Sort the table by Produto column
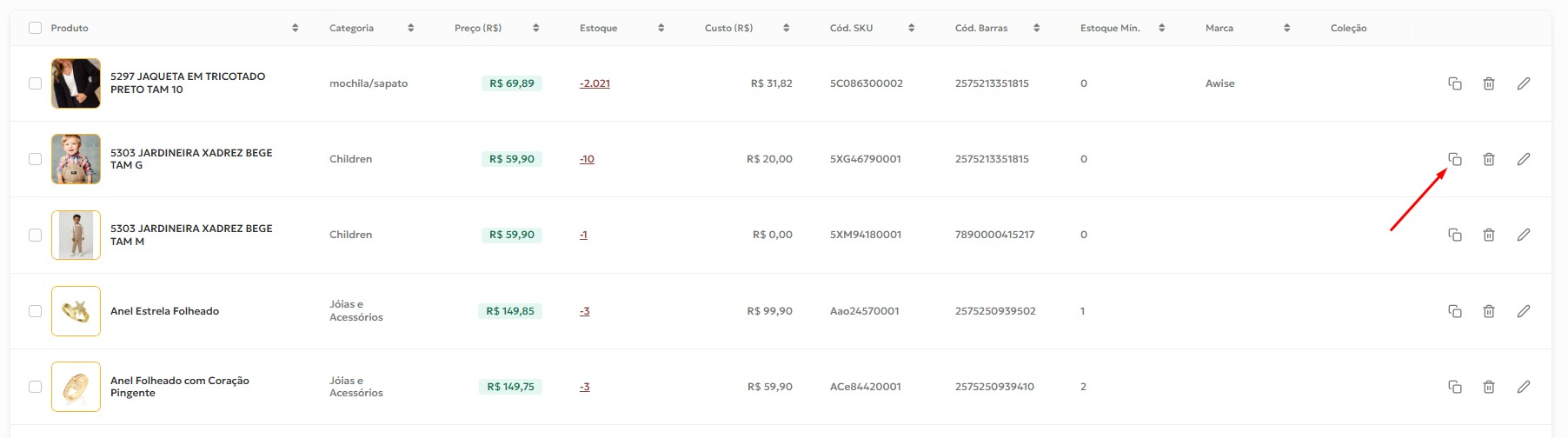Viewport: 1568px width, 438px height. point(296,28)
